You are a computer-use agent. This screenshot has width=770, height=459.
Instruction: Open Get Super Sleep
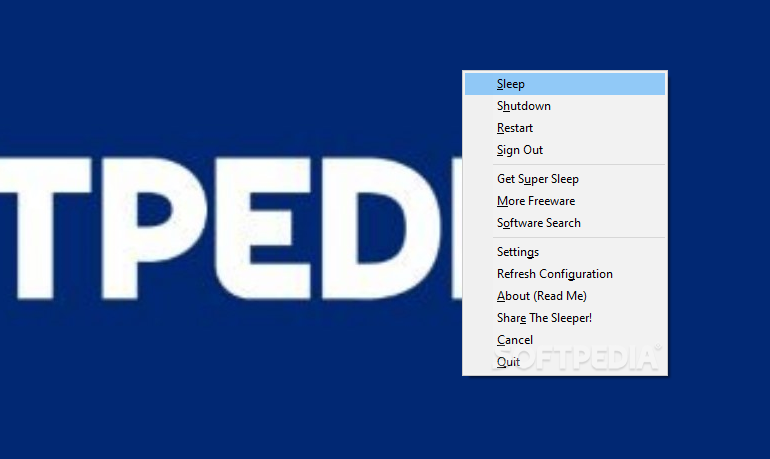[565, 179]
